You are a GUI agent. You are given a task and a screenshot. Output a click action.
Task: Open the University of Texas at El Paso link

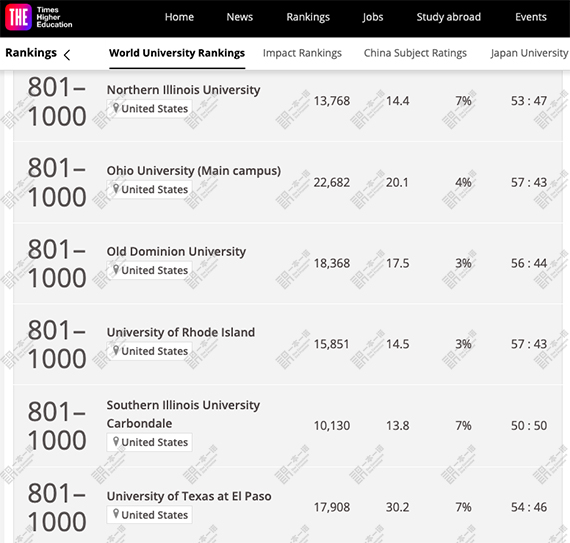(x=189, y=496)
